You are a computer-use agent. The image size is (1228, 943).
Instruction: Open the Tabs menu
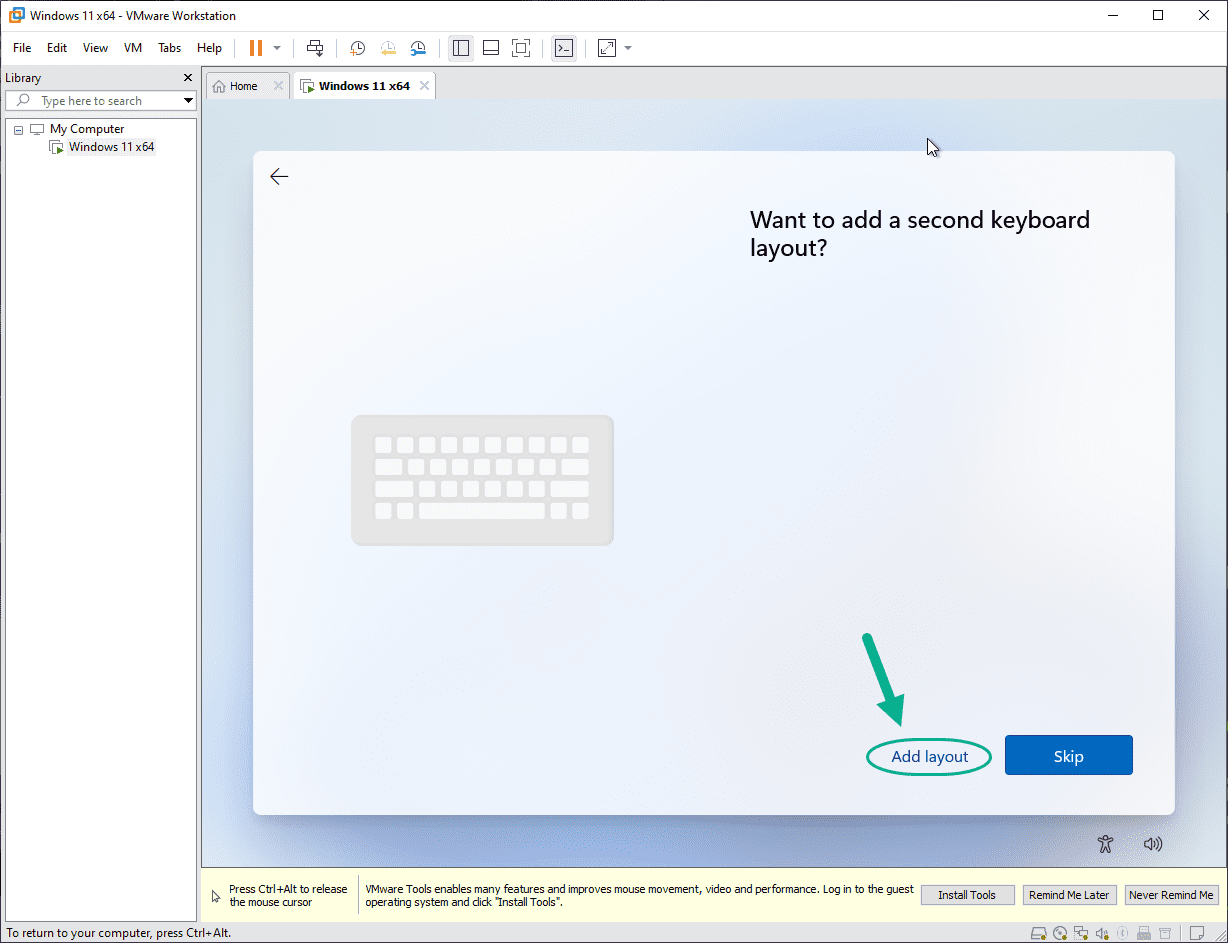click(x=170, y=48)
